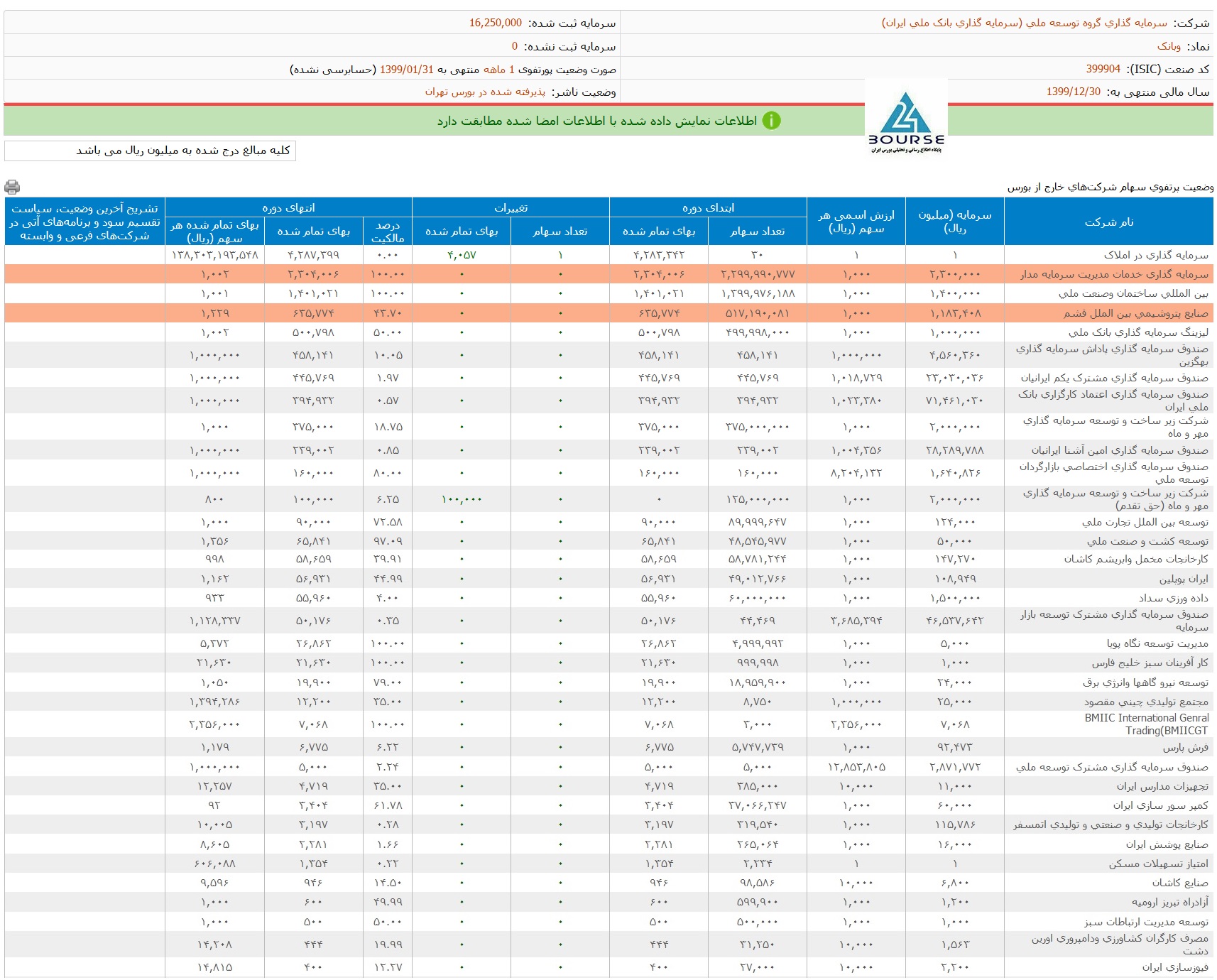This screenshot has height=980, width=1217.
Task: Click registered capital value 16,250,000
Action: [496, 23]
